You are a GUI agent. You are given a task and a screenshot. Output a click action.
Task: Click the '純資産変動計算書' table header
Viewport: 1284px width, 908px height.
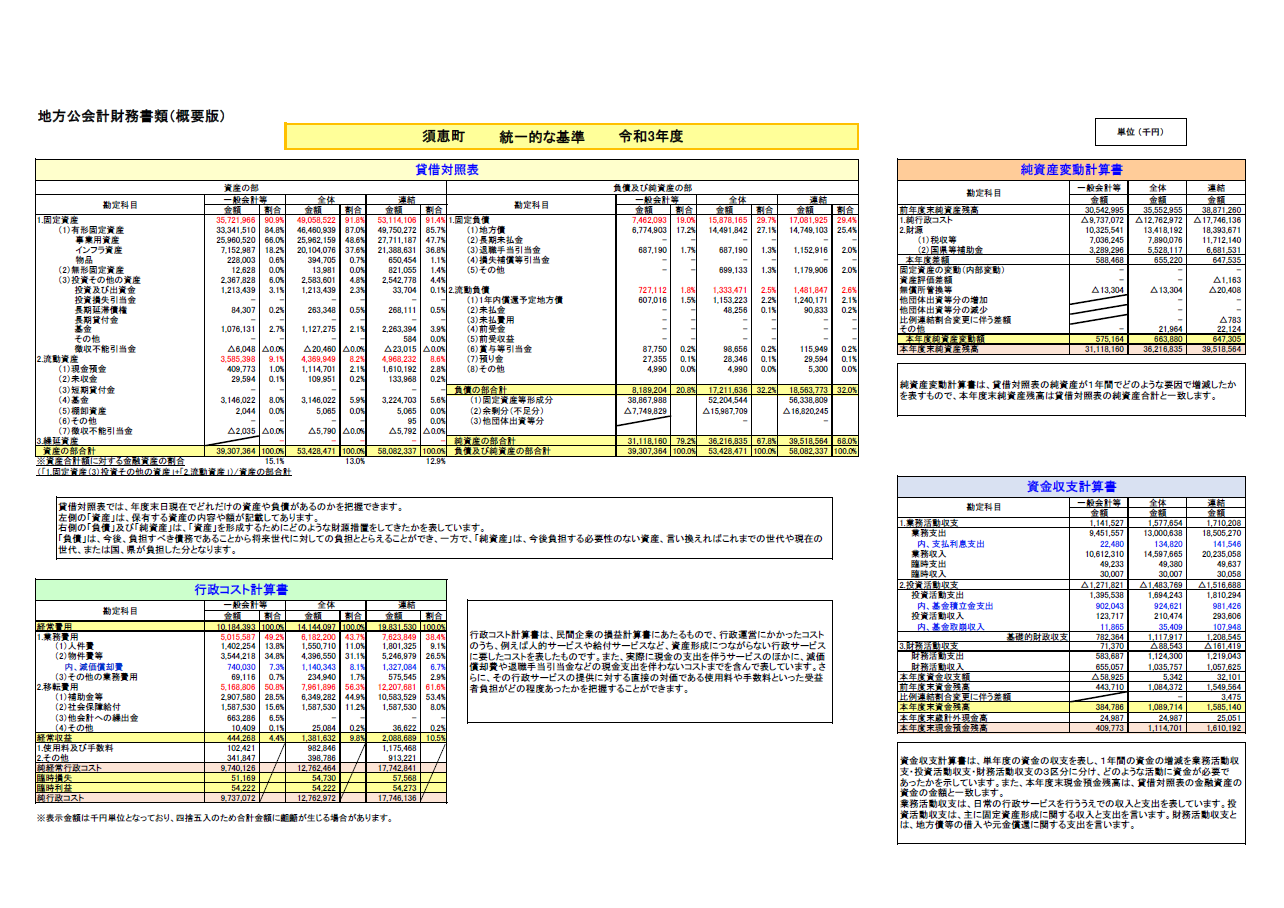point(1072,169)
